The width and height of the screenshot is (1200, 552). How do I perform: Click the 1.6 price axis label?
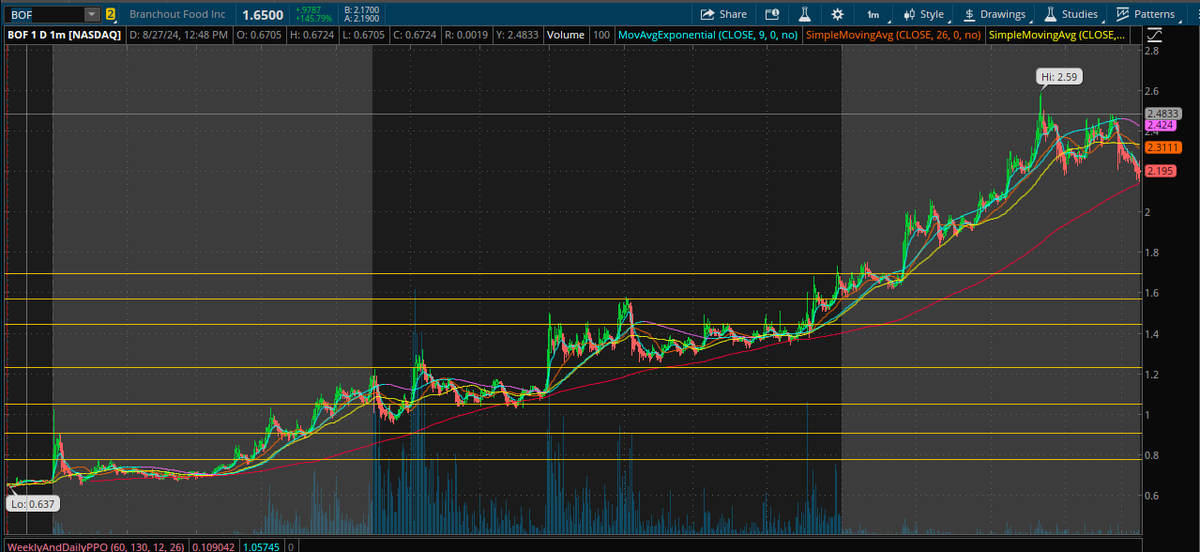point(1153,293)
